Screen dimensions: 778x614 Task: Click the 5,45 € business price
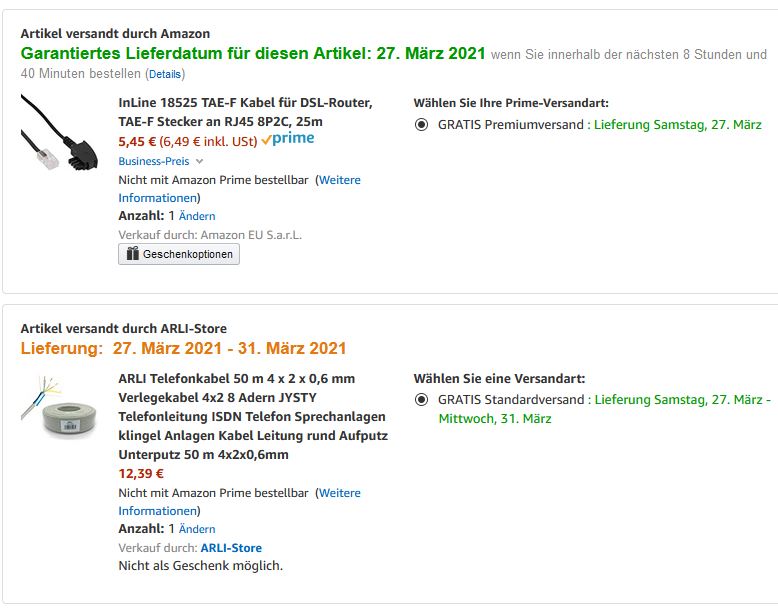[x=137, y=142]
